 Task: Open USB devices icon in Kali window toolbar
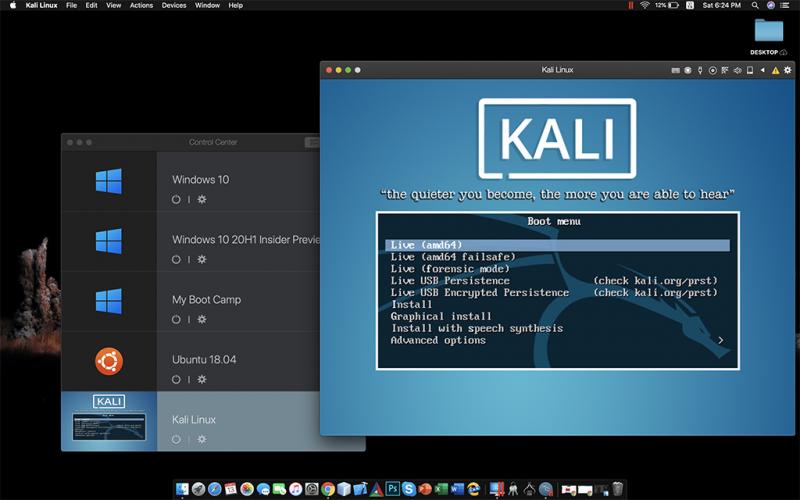(700, 70)
